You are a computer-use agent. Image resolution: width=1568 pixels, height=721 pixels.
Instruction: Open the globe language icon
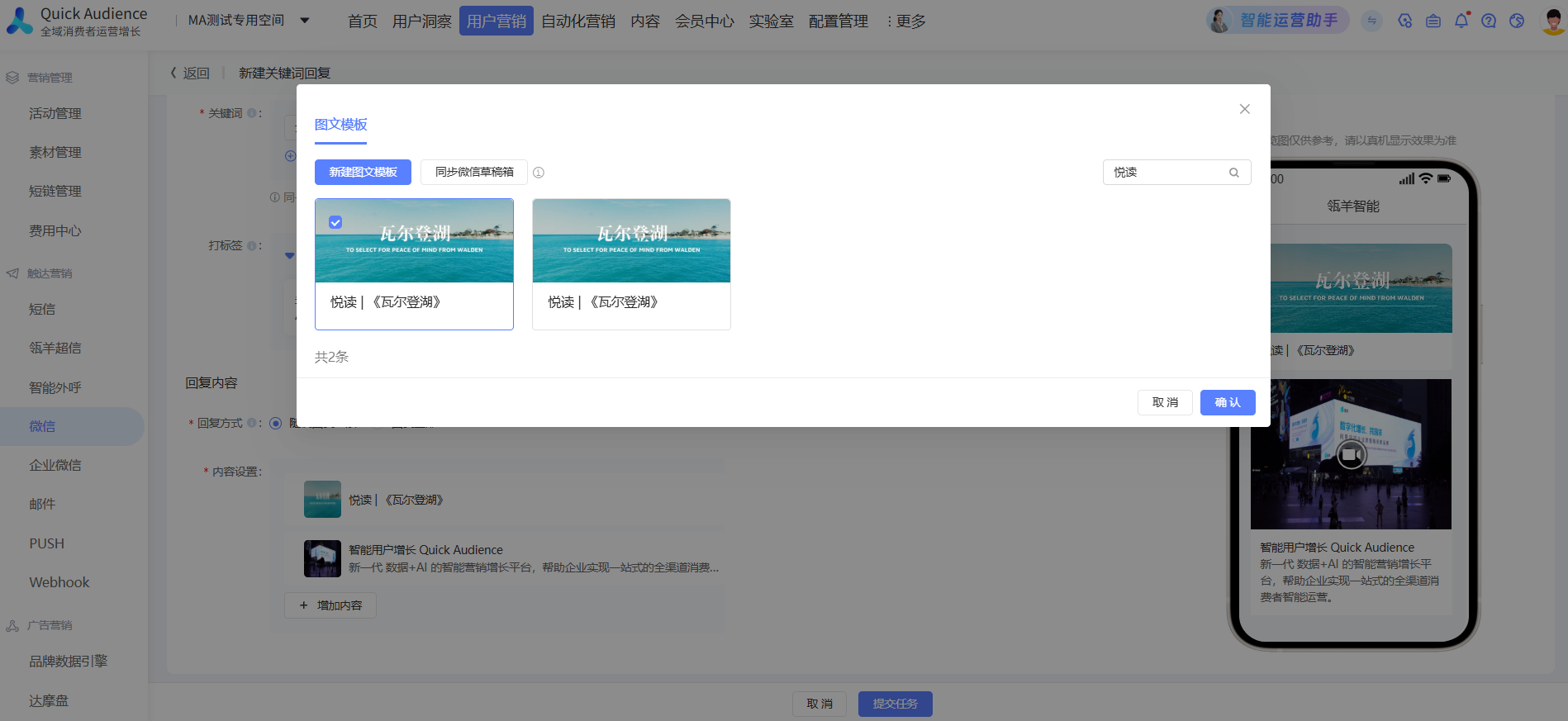click(1517, 21)
